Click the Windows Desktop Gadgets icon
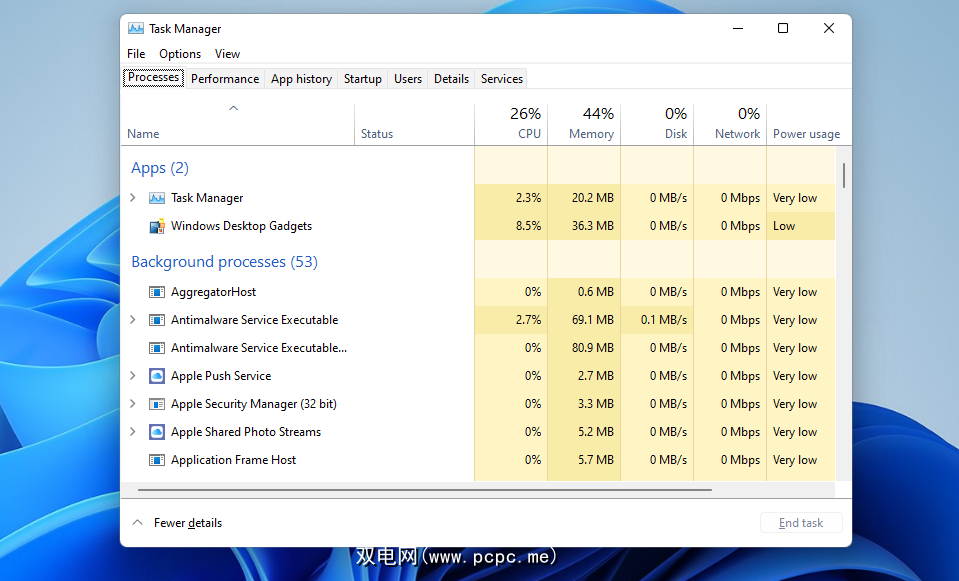The width and height of the screenshot is (959, 581). pyautogui.click(x=156, y=226)
